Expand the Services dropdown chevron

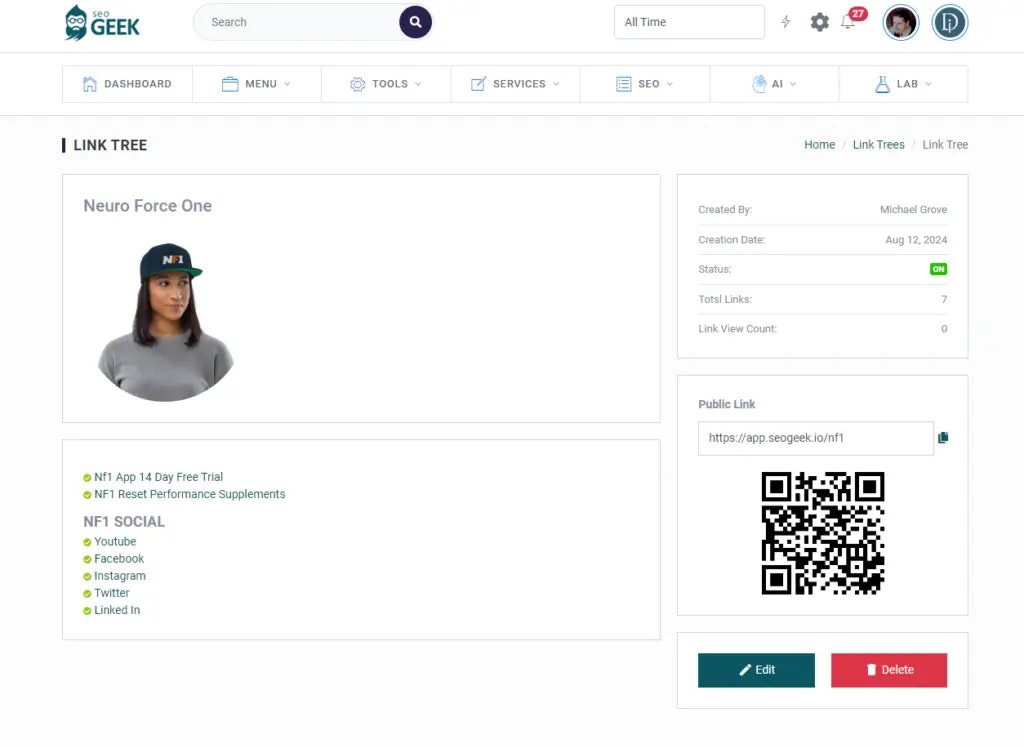[x=556, y=84]
